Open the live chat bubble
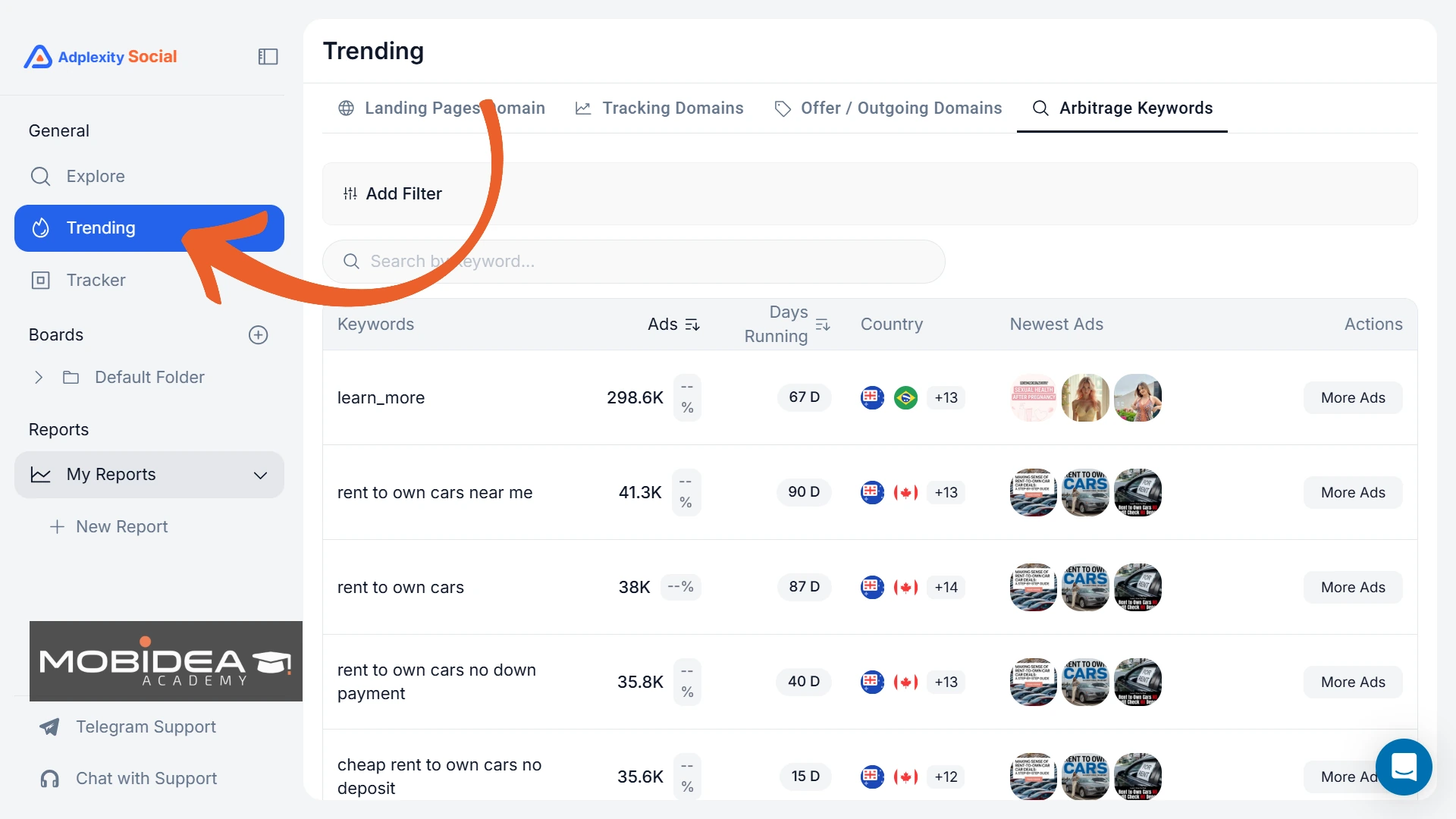 1404,767
